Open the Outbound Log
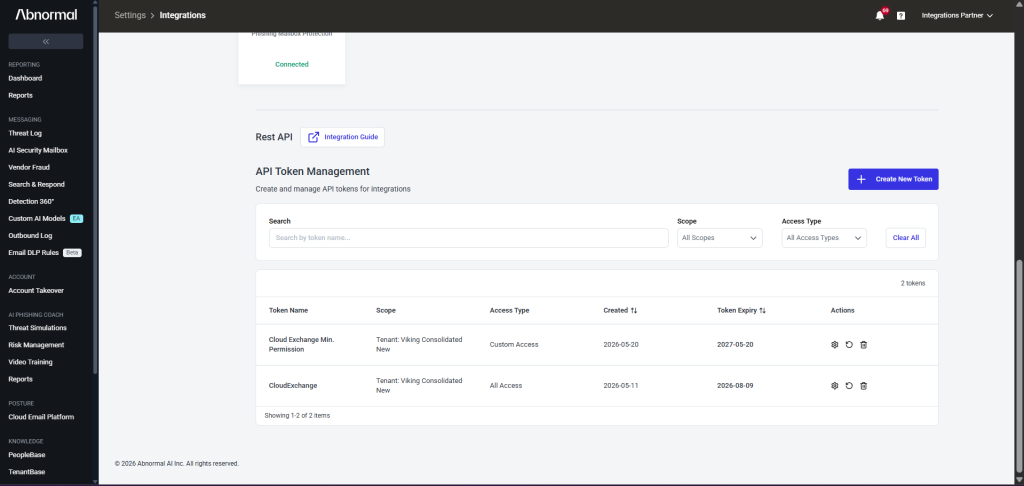The width and height of the screenshot is (1024, 486). [30, 235]
